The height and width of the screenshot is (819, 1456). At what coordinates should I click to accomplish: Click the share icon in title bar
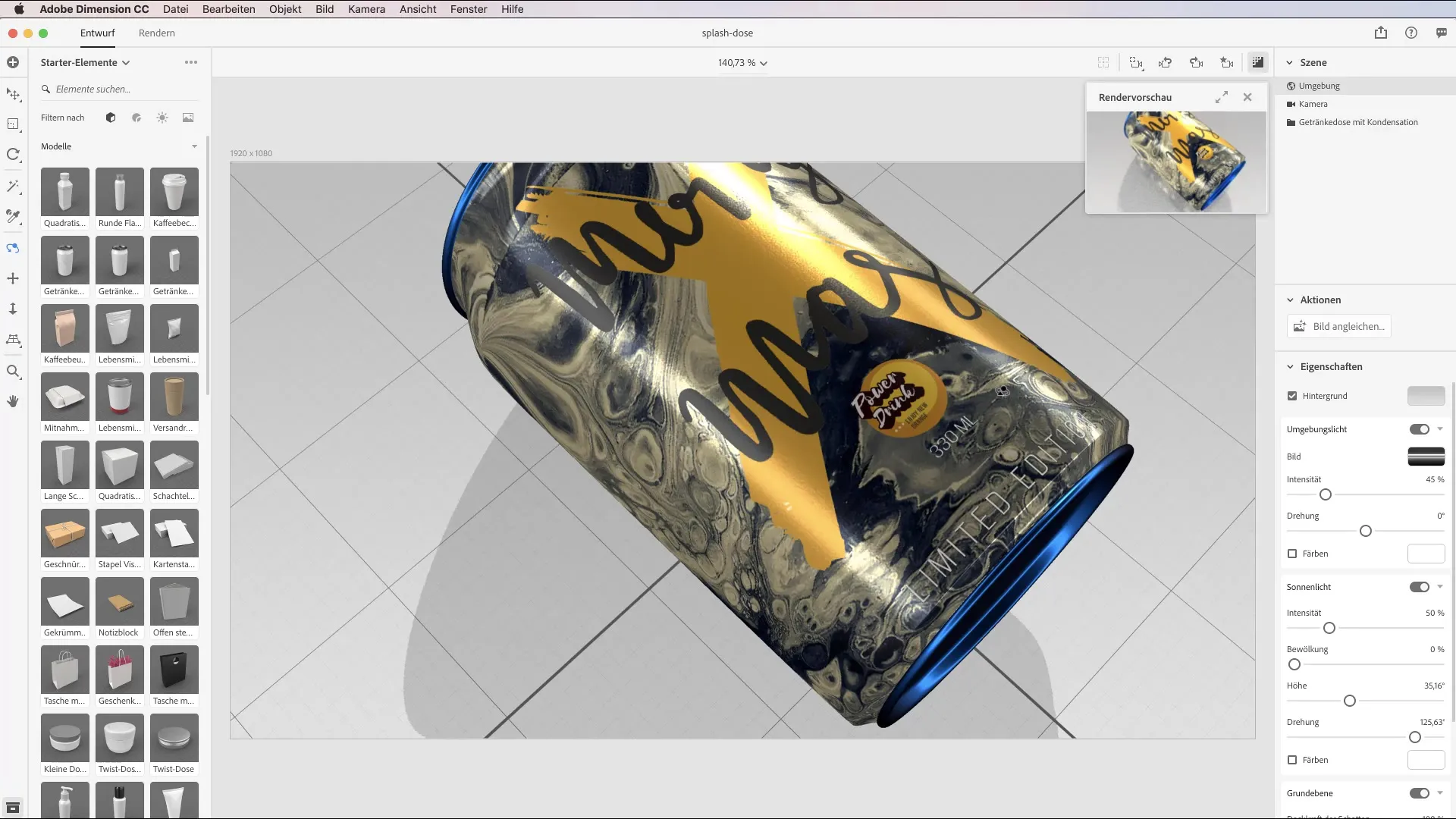click(x=1381, y=33)
